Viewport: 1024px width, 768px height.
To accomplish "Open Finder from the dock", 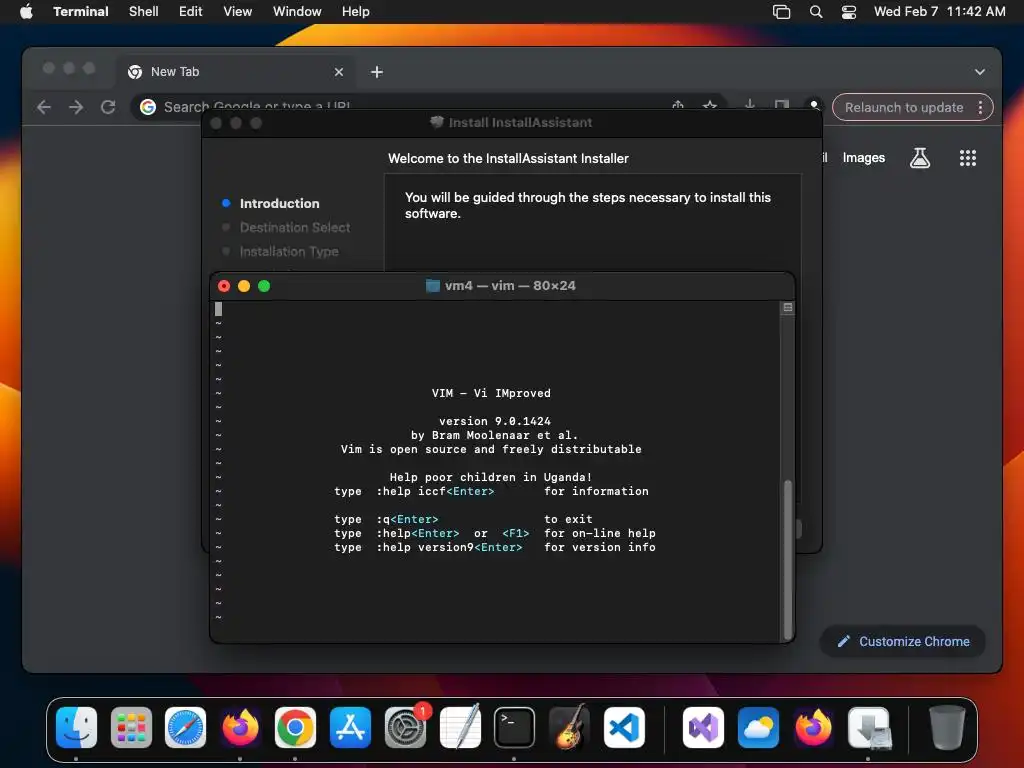I will coord(76,727).
